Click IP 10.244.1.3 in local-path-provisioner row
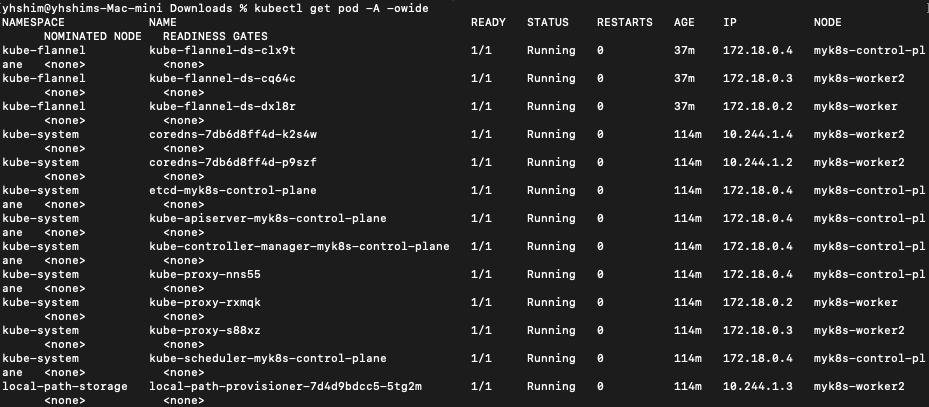929x407 pixels. tap(758, 386)
